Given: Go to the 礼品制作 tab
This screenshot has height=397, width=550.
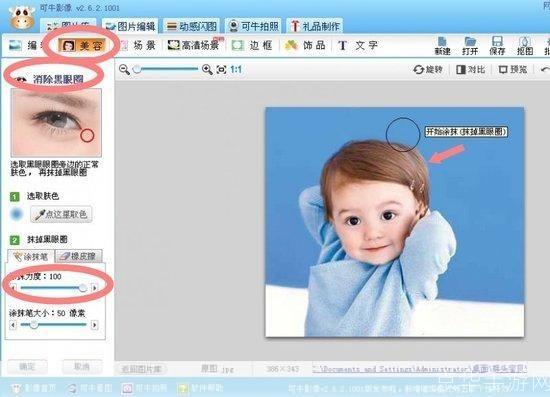Looking at the screenshot, I should [x=314, y=26].
